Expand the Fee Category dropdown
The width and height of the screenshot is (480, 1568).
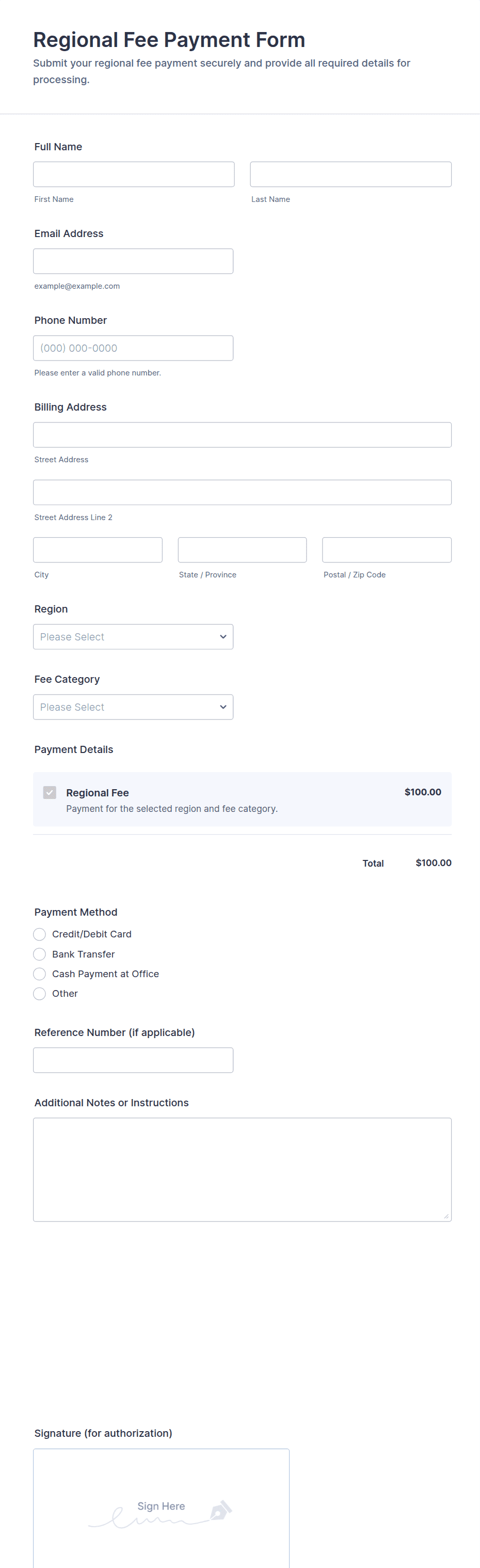coord(133,707)
